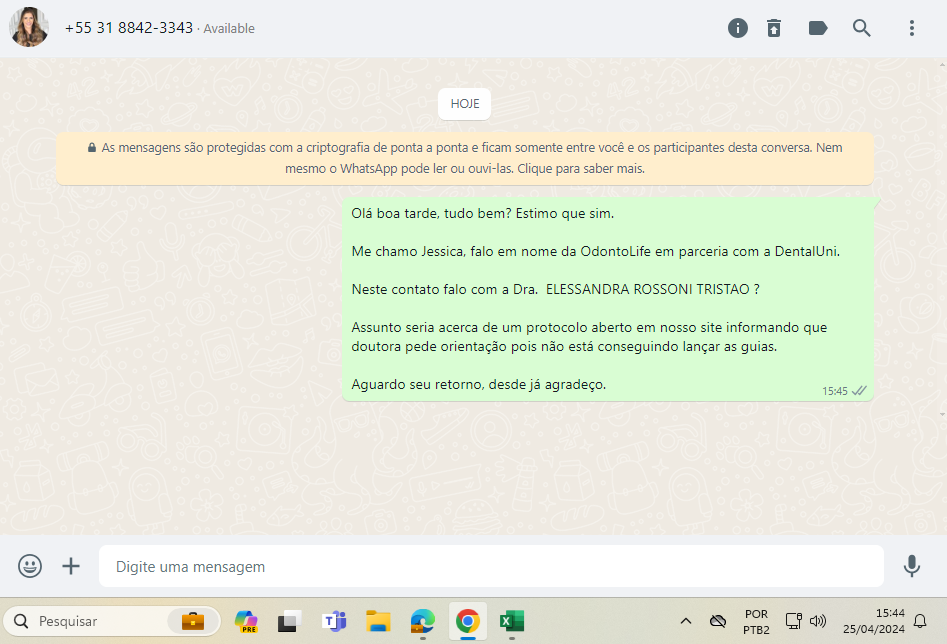
Task: Open Microsoft Teams from taskbar
Action: [334, 621]
